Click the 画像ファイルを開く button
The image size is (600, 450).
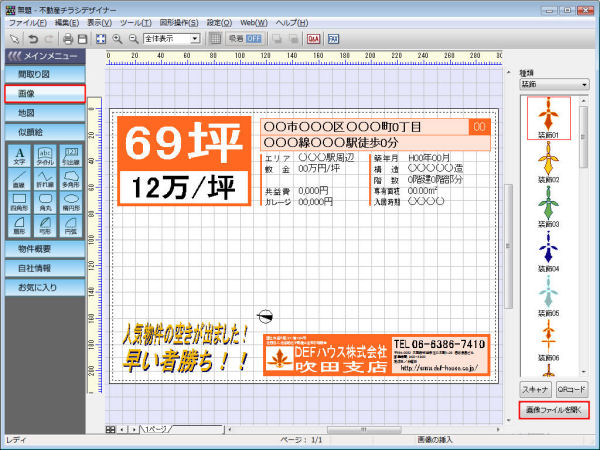tap(555, 410)
